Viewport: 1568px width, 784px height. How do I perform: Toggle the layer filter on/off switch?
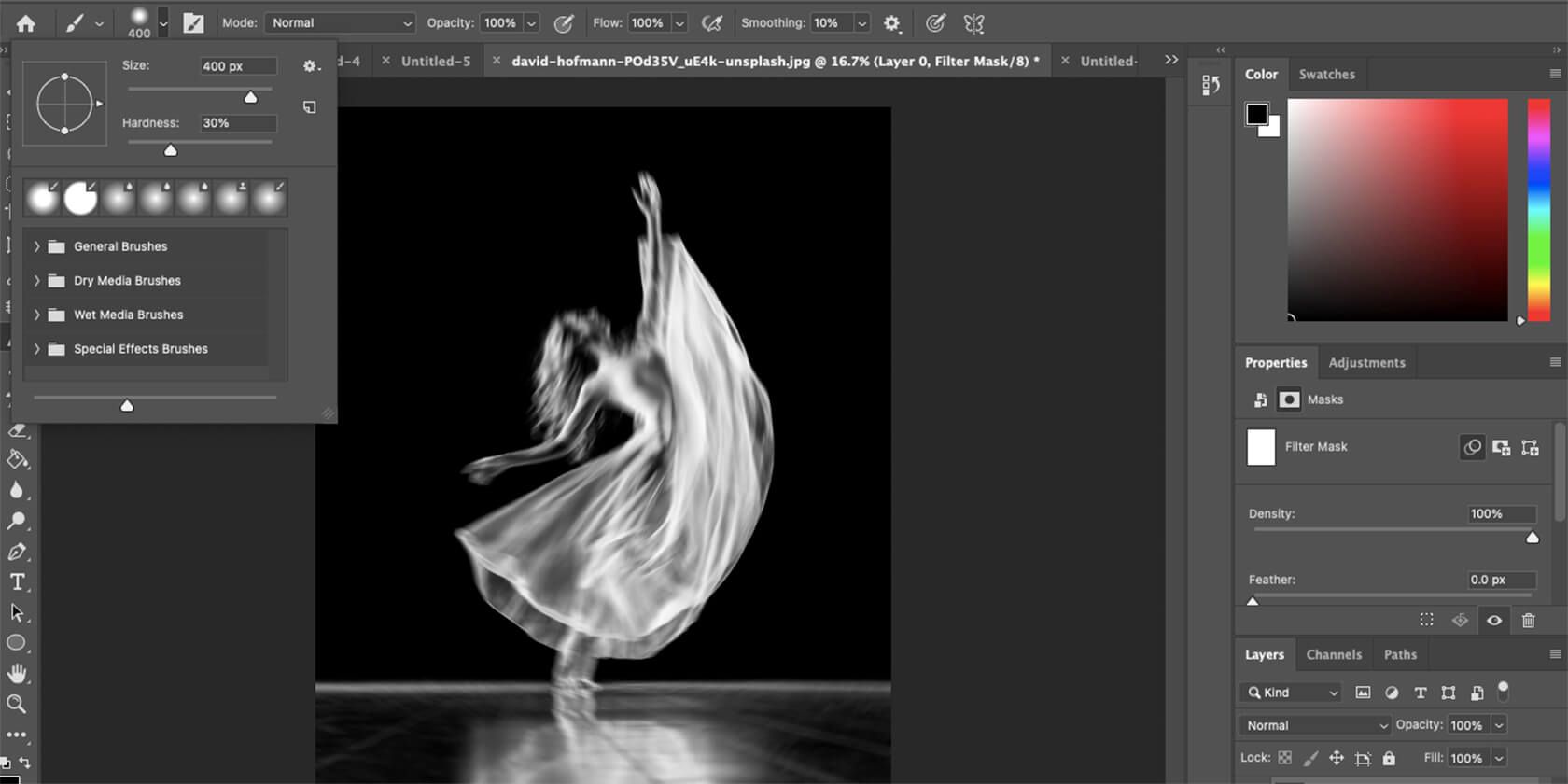[x=1503, y=691]
